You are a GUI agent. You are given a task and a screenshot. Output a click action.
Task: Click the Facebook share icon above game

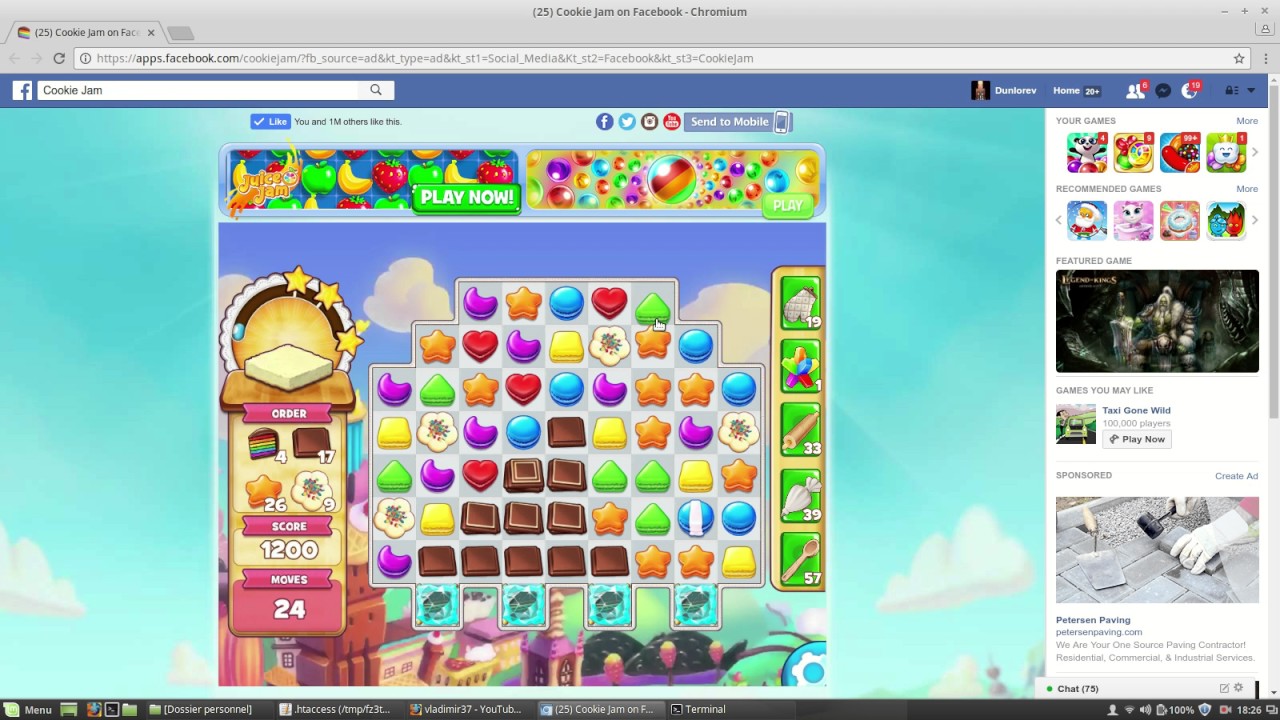pos(604,122)
